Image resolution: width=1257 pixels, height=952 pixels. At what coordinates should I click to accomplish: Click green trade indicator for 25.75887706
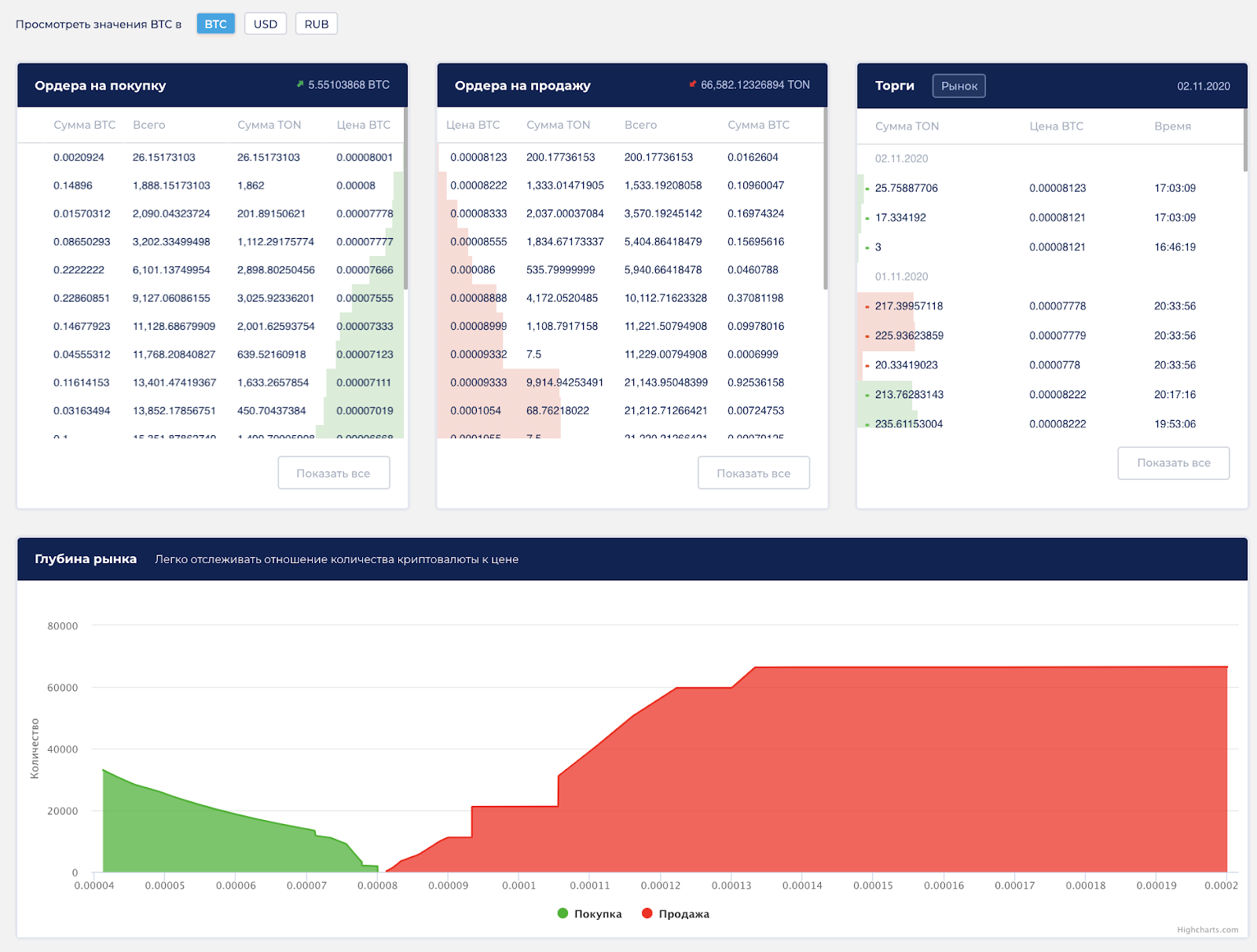(x=867, y=189)
